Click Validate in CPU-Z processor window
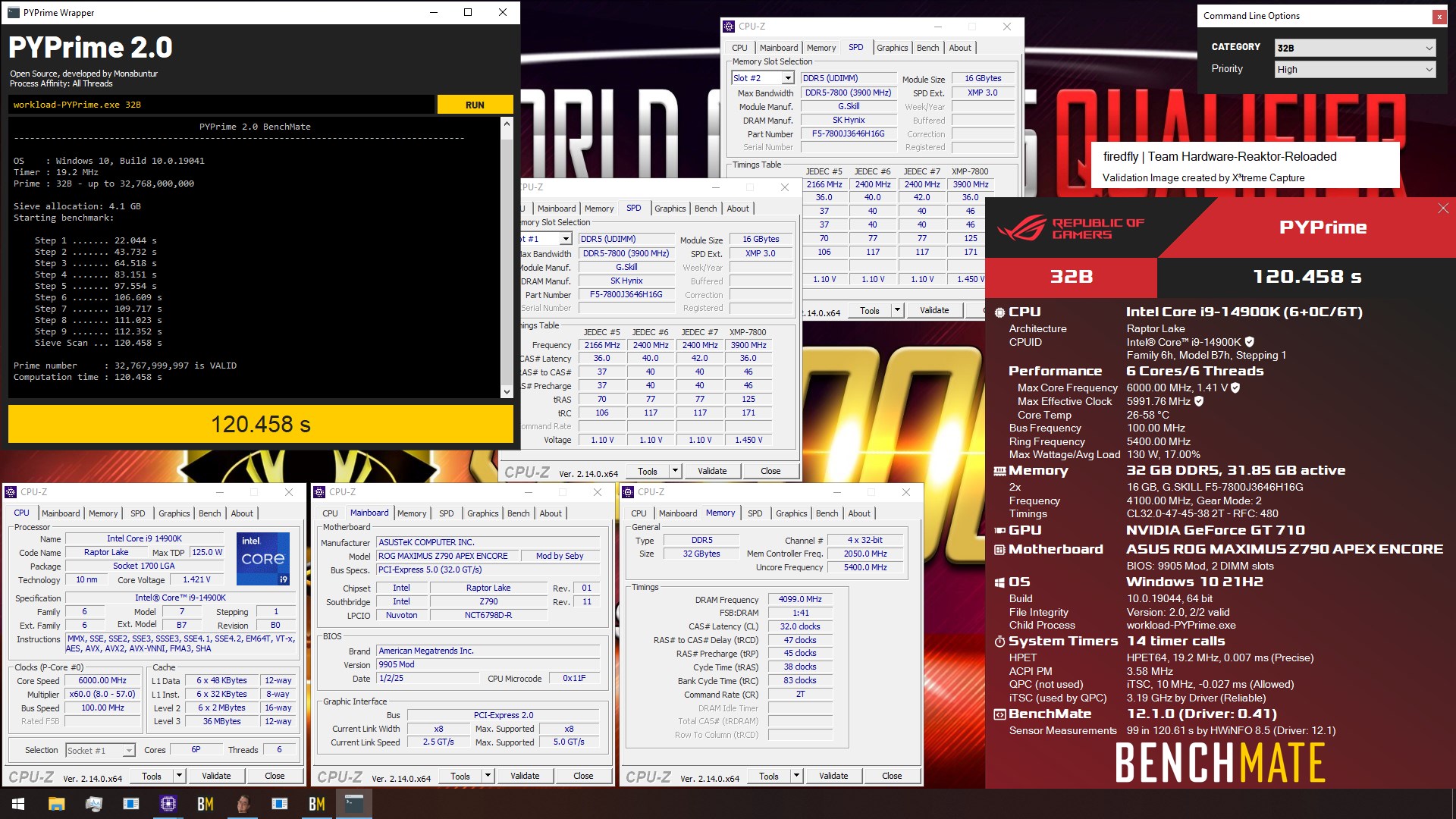 click(x=216, y=776)
